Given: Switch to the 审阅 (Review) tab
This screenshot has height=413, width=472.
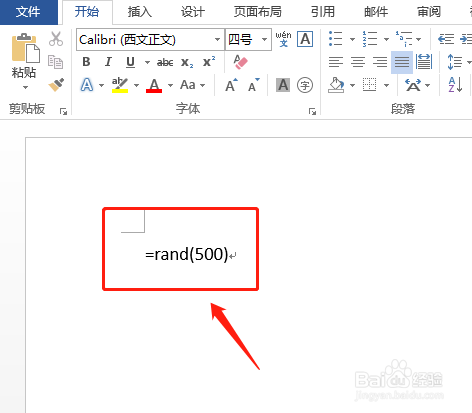Looking at the screenshot, I should pos(429,12).
